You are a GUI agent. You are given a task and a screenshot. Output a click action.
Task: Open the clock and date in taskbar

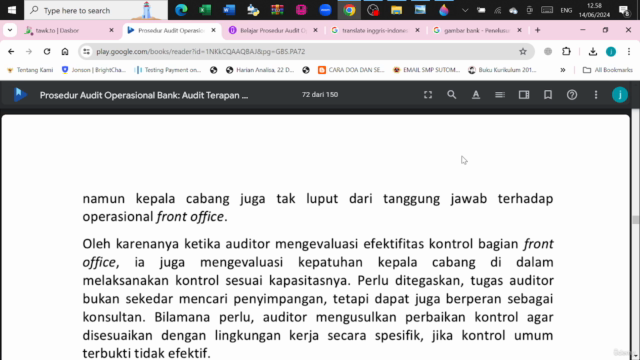click(x=594, y=10)
